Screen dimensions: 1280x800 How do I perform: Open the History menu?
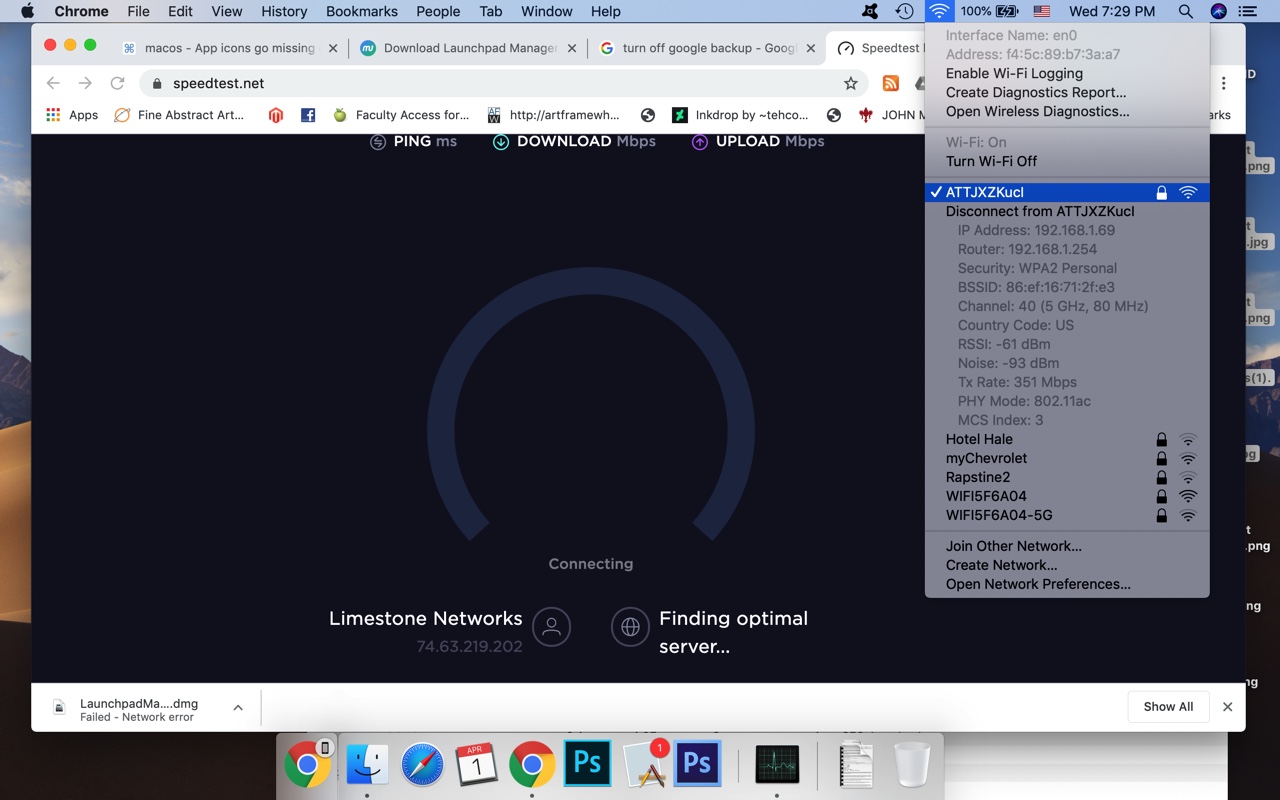click(x=284, y=11)
